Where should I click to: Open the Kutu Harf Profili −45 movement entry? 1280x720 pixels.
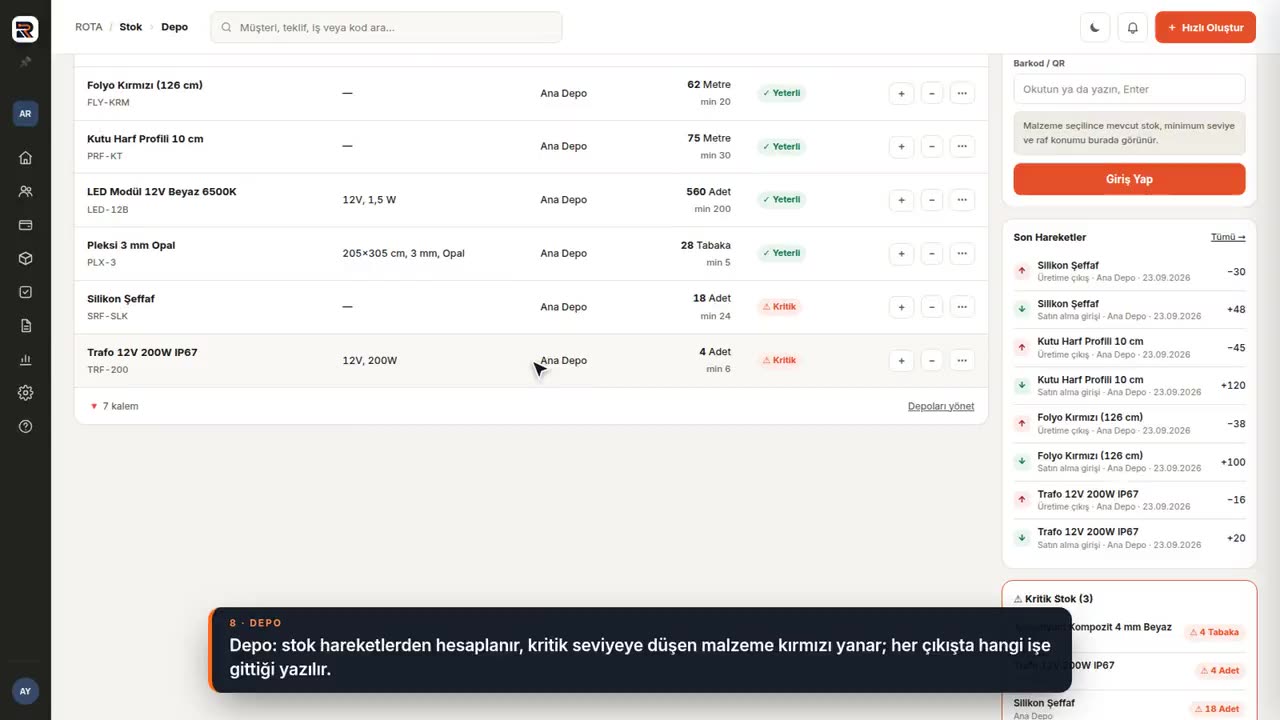(x=1129, y=347)
